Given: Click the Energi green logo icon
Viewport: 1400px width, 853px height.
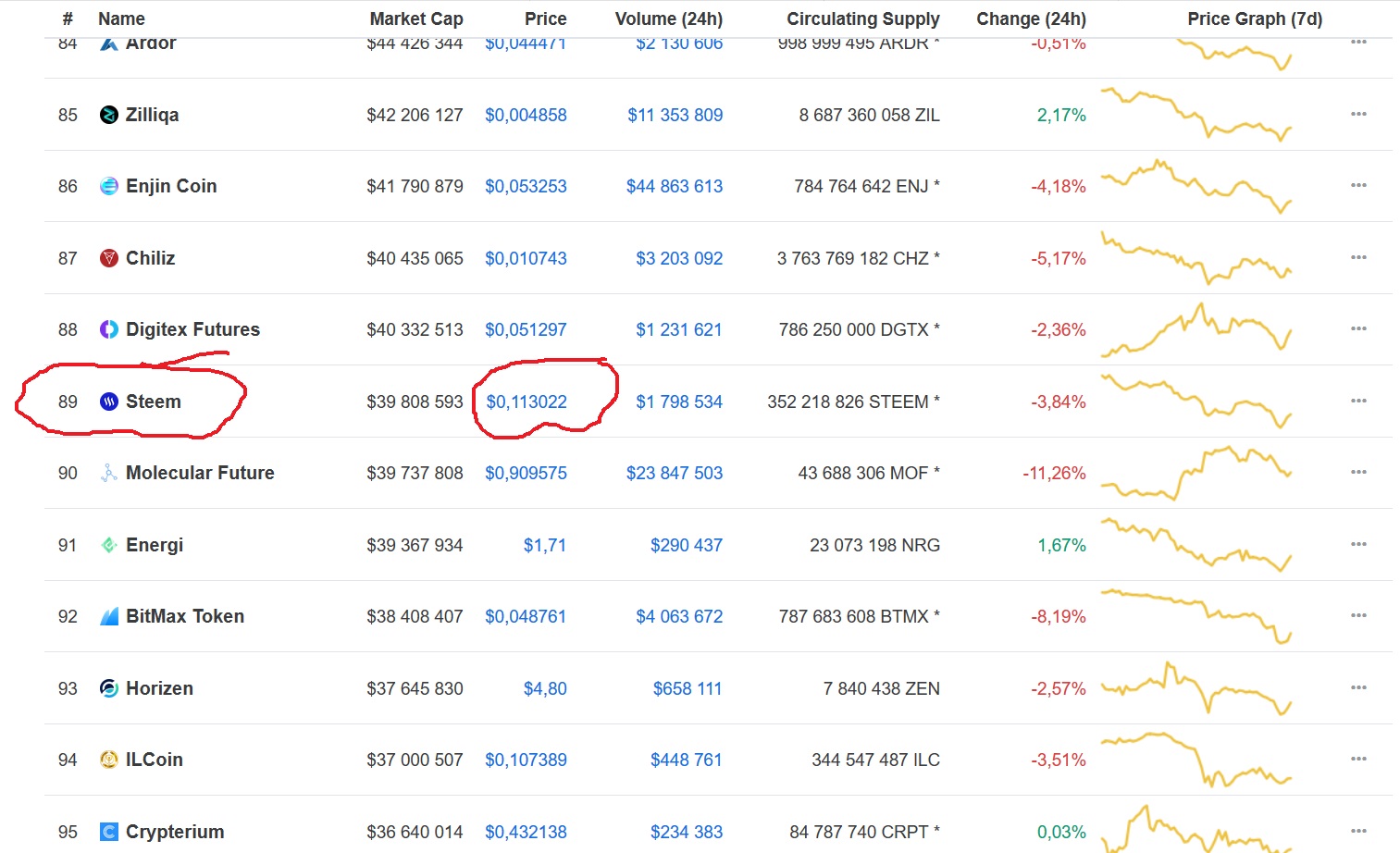Looking at the screenshot, I should 109,545.
